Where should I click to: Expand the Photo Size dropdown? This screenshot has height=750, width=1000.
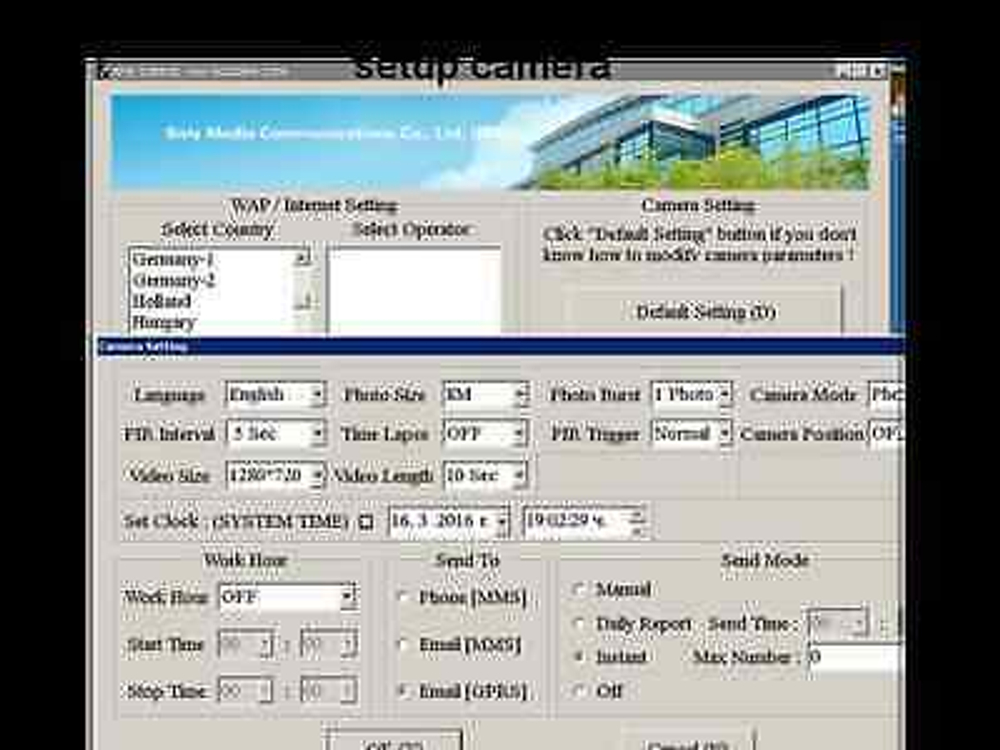[519, 395]
